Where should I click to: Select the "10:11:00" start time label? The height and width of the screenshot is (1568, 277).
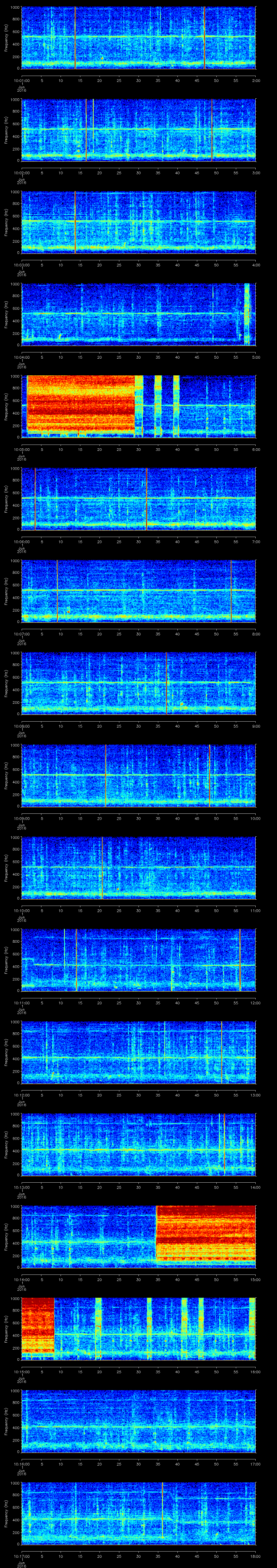(22, 1003)
